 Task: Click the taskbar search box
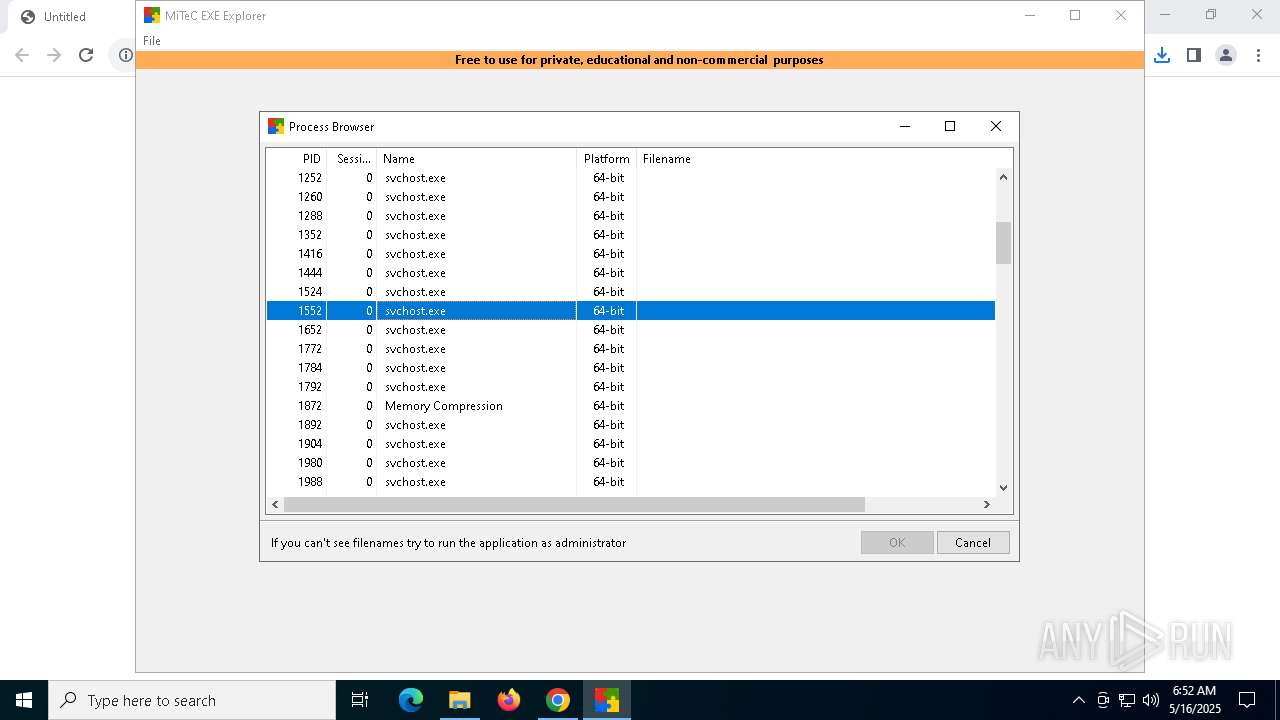tap(192, 700)
